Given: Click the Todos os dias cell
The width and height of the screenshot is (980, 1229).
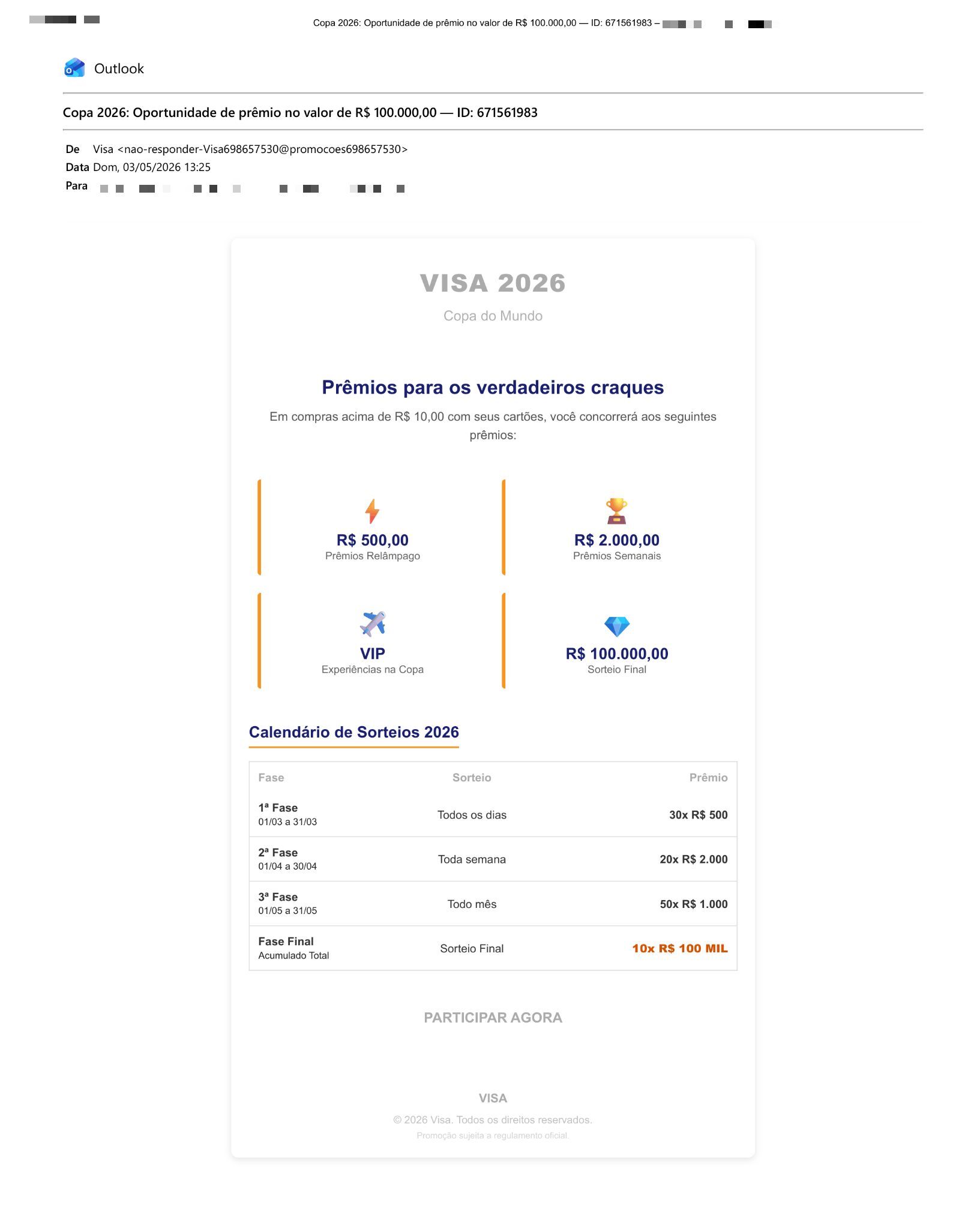Looking at the screenshot, I should [x=472, y=815].
